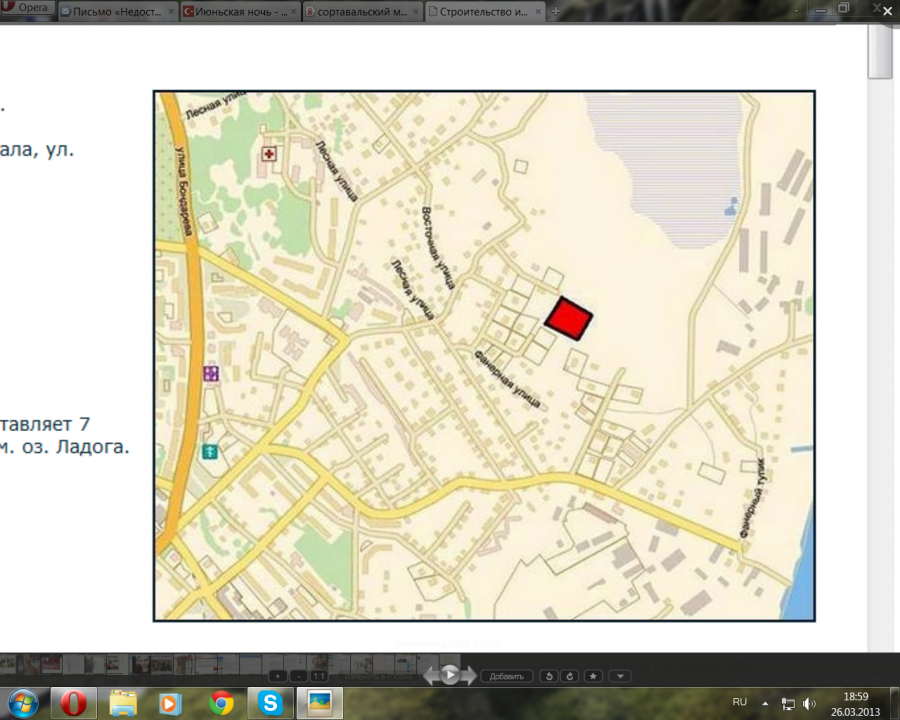Show hidden system tray icons
The width and height of the screenshot is (900, 720).
coord(765,703)
